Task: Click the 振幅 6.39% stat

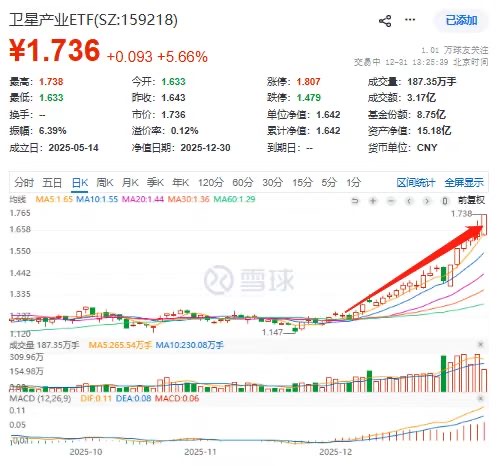Action: click(x=38, y=131)
